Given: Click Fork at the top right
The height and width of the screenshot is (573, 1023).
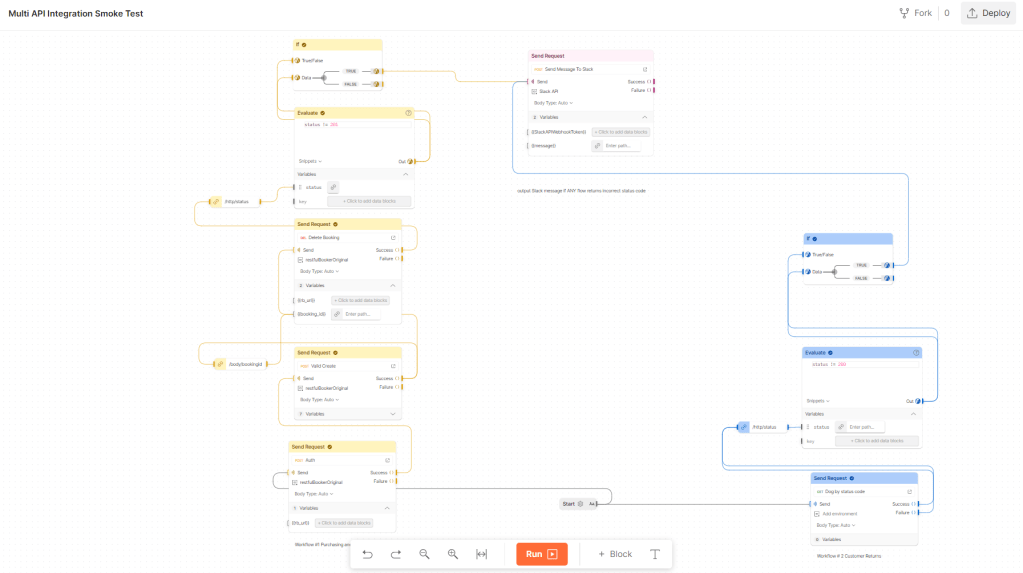Looking at the screenshot, I should coord(916,13).
